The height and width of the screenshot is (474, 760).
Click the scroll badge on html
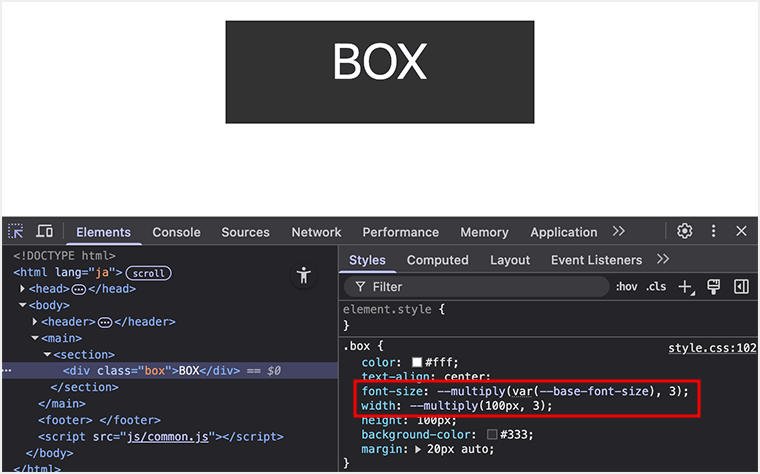[x=148, y=273]
